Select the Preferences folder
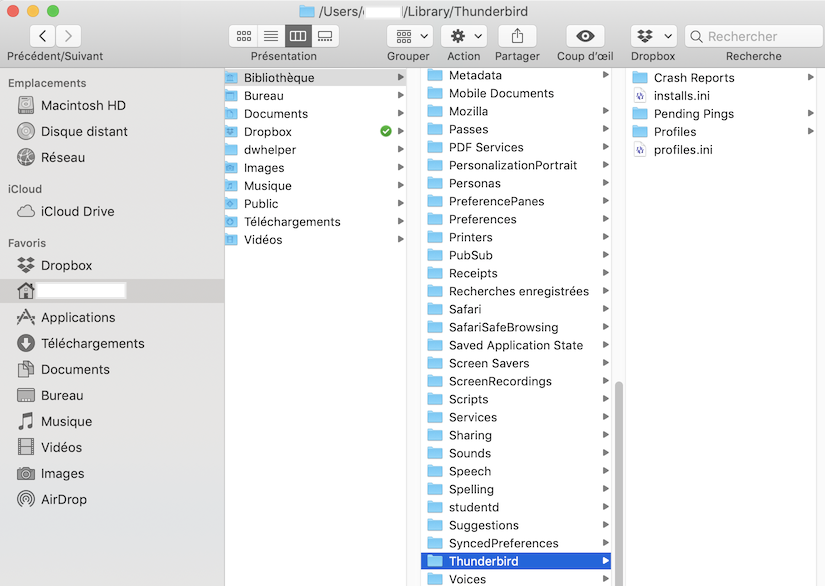The width and height of the screenshot is (825, 586). tap(516, 219)
